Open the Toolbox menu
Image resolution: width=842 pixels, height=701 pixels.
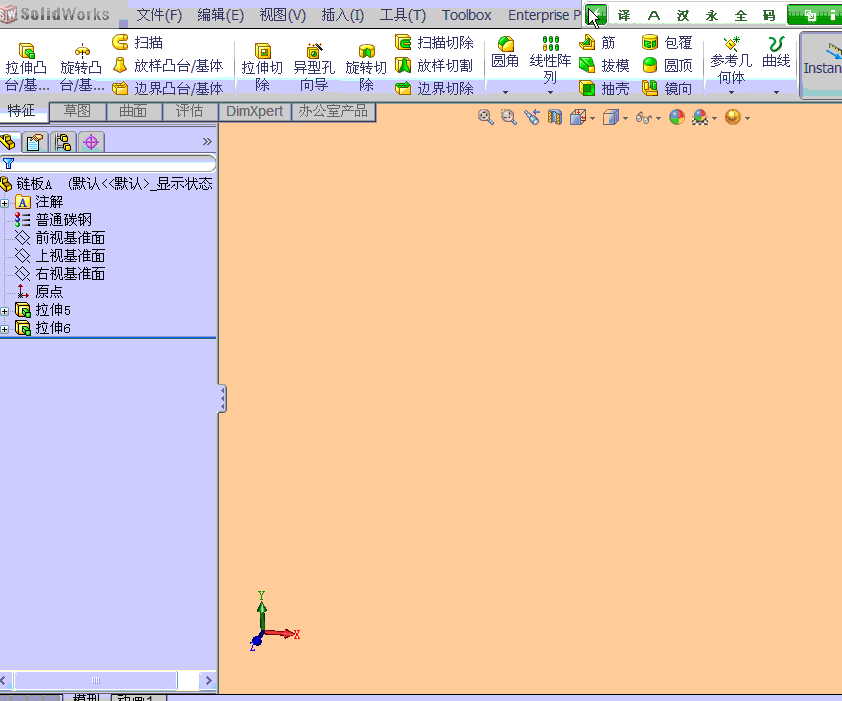(467, 15)
